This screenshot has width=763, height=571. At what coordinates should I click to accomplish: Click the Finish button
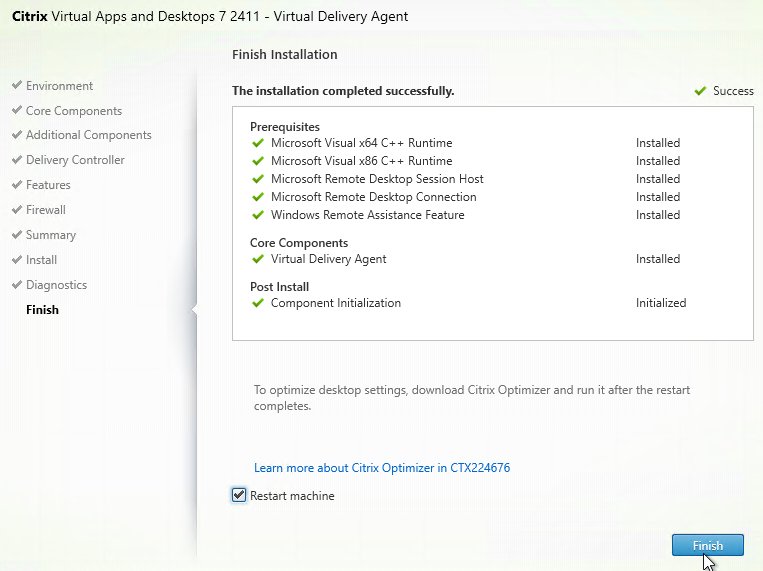[x=708, y=545]
